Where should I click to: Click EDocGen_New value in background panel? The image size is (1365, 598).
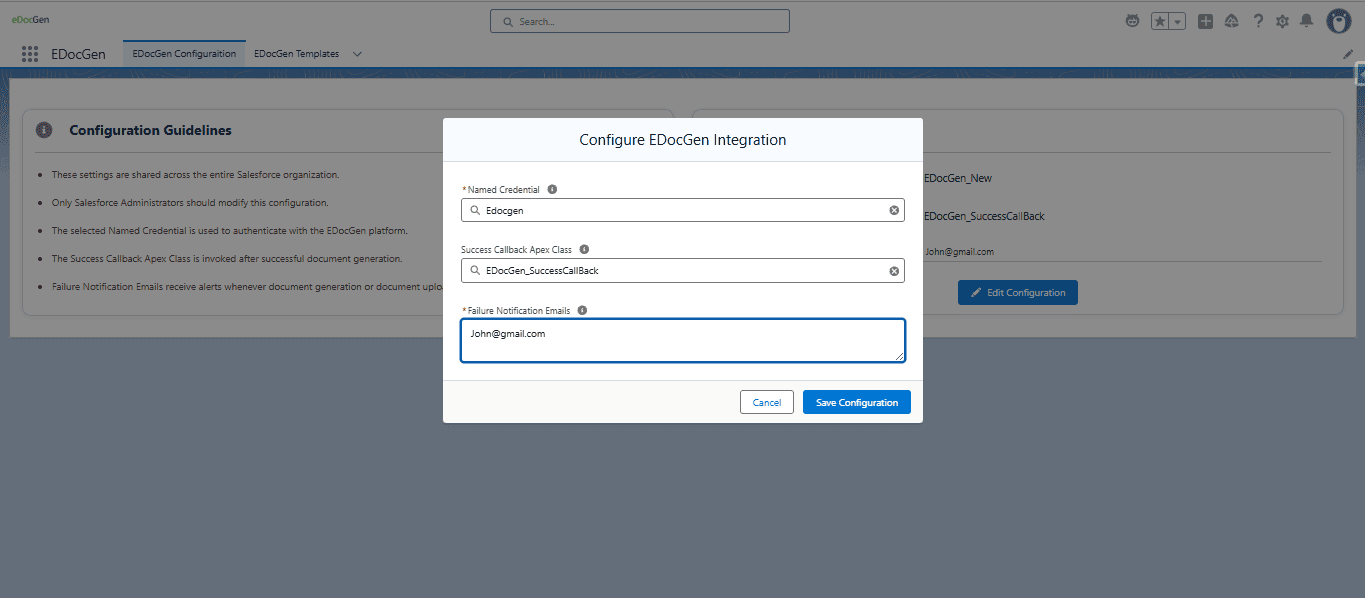[958, 178]
